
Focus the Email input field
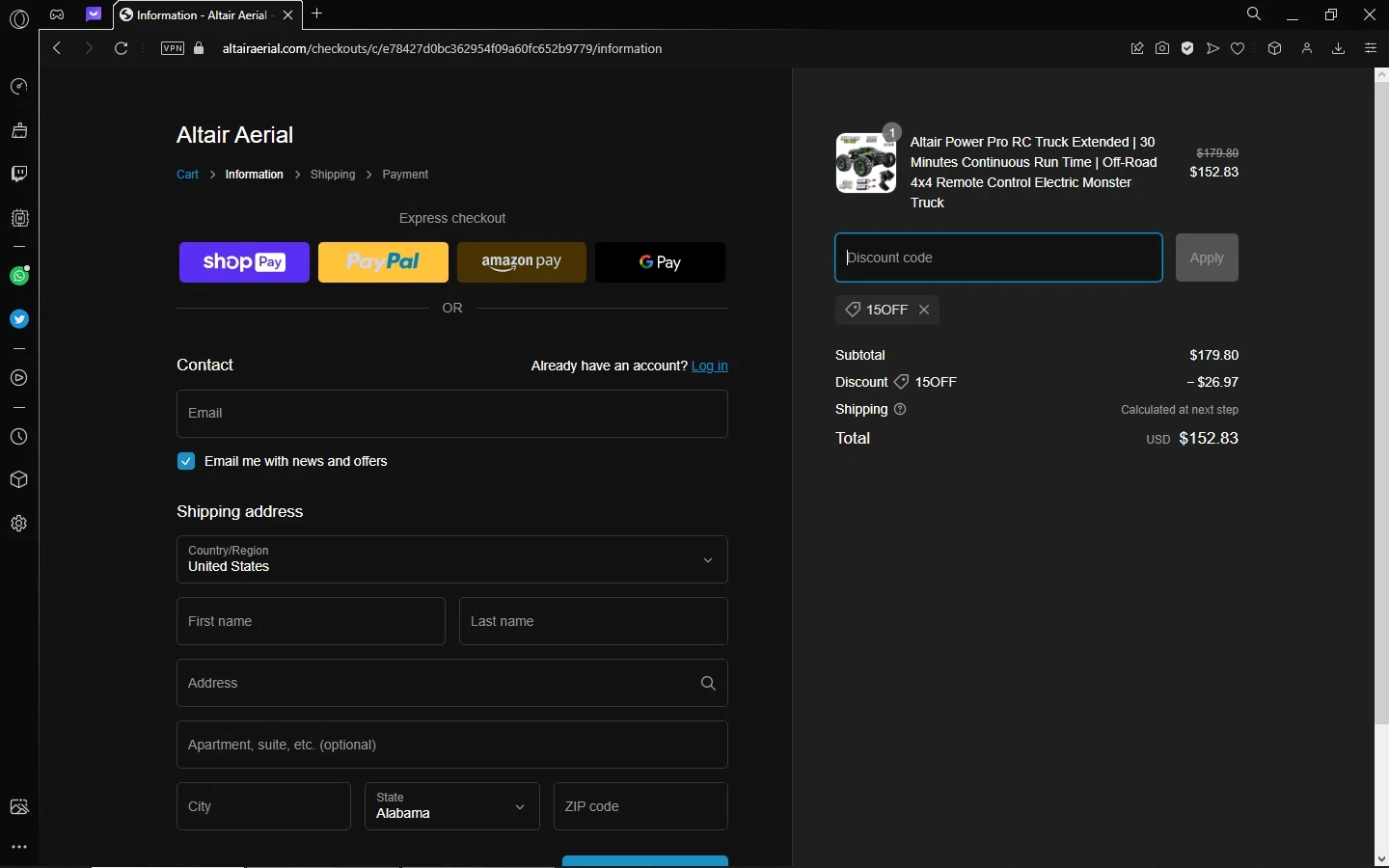click(x=452, y=414)
